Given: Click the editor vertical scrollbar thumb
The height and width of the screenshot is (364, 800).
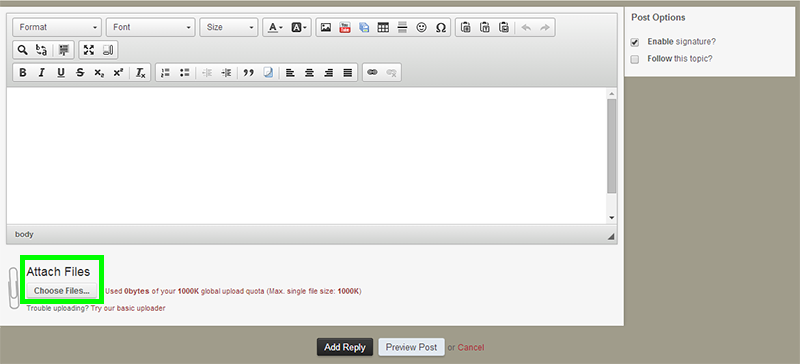Looking at the screenshot, I should point(612,146).
